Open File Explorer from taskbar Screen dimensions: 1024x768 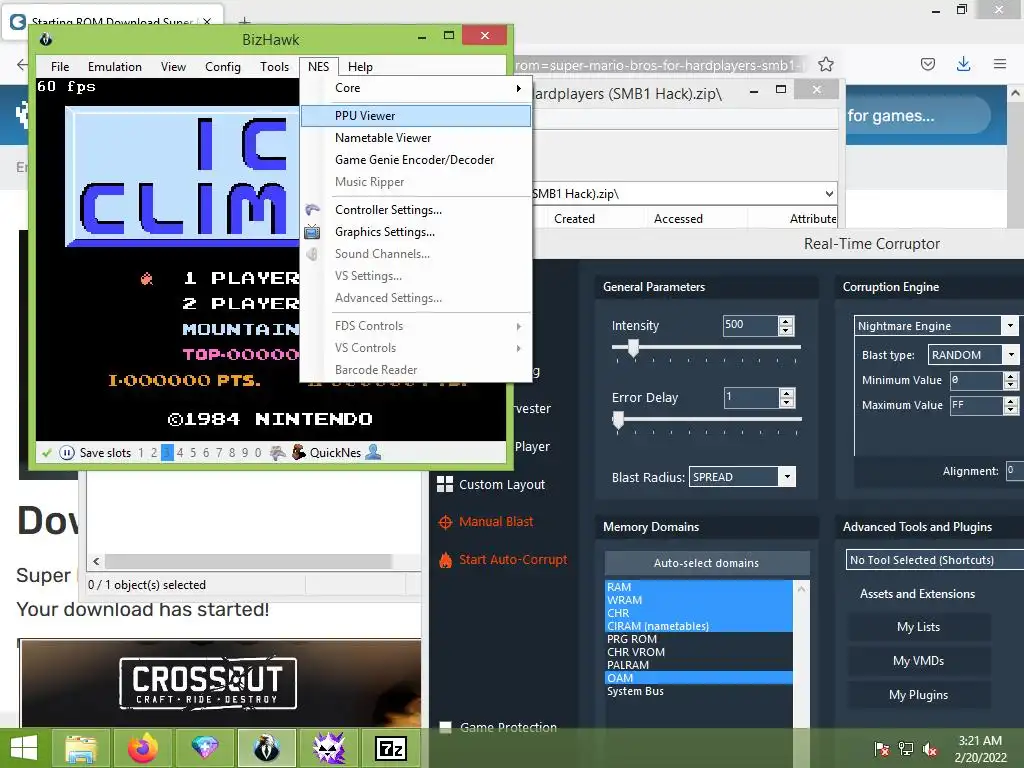[81, 748]
